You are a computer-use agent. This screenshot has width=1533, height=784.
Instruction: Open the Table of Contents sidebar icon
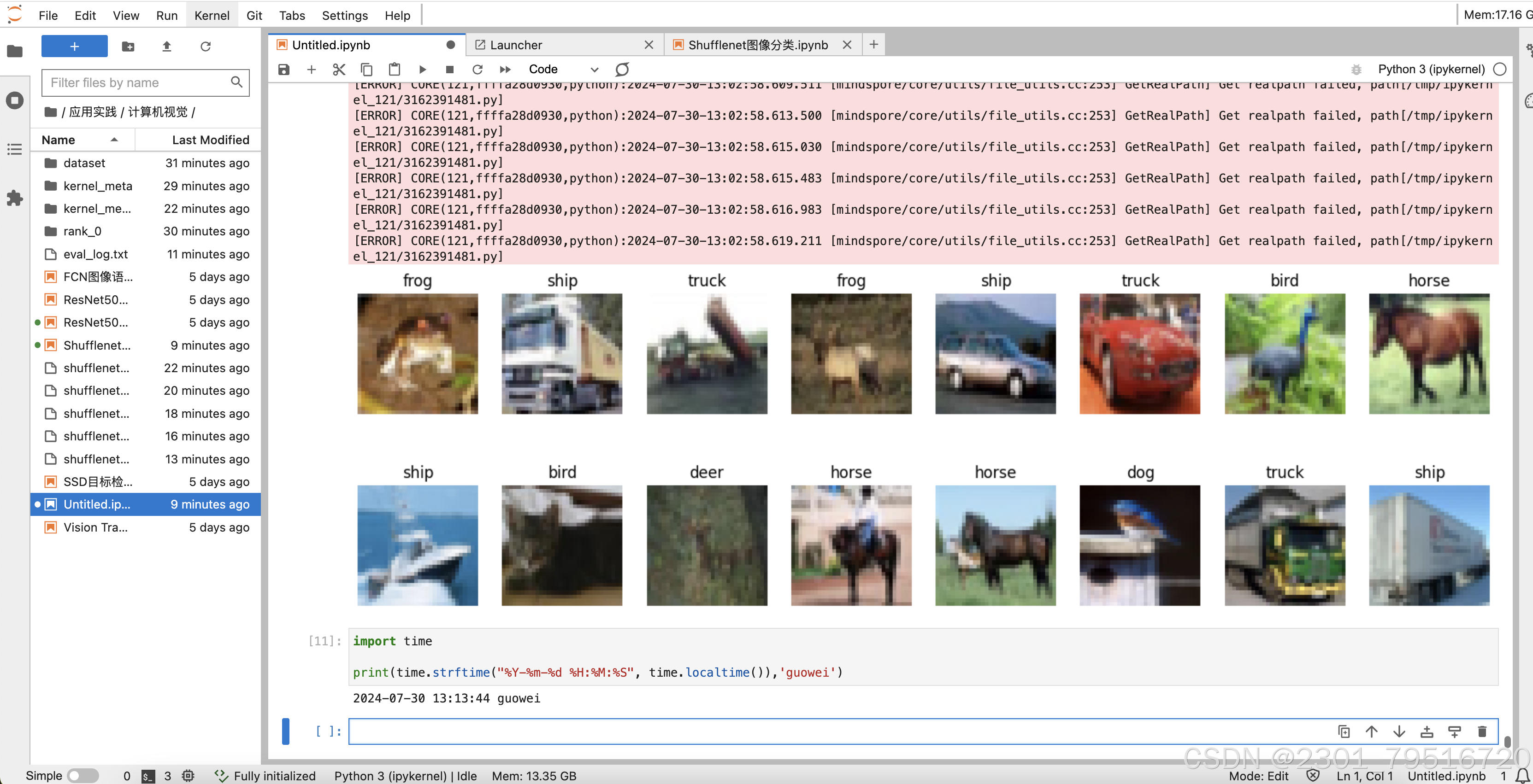click(14, 149)
